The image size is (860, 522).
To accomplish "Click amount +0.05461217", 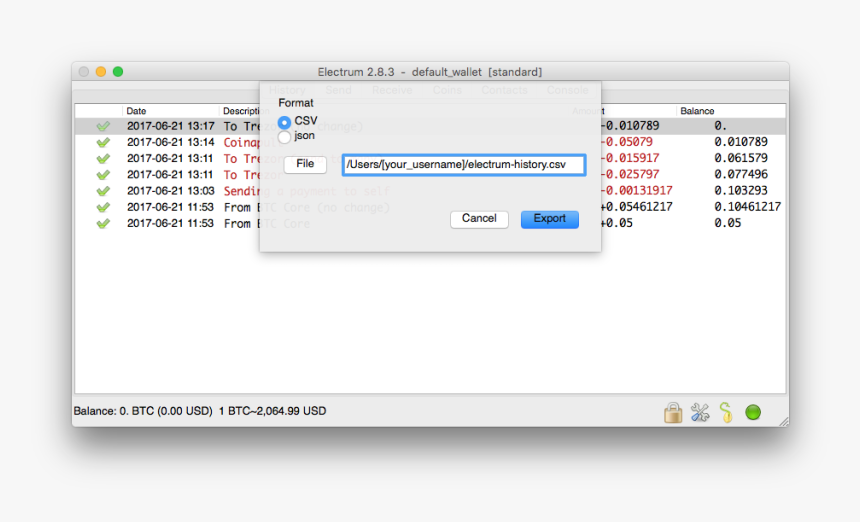I will (x=636, y=207).
